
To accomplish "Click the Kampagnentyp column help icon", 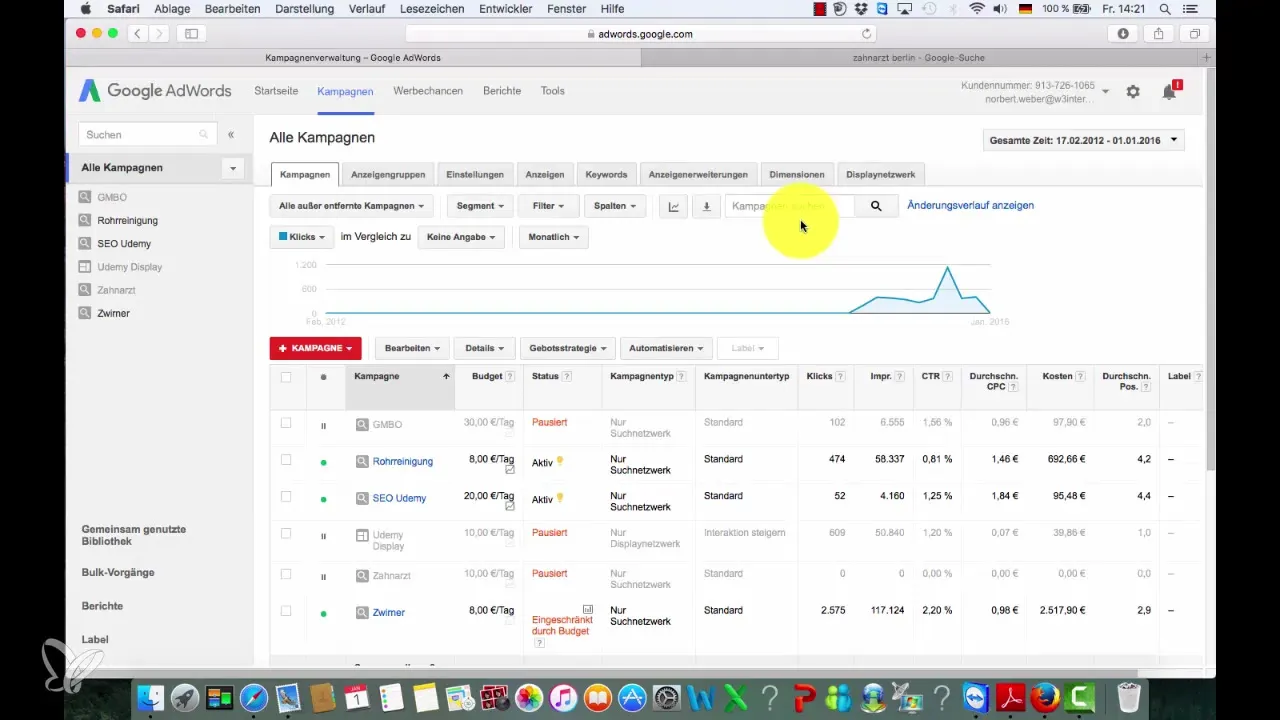I will click(682, 376).
